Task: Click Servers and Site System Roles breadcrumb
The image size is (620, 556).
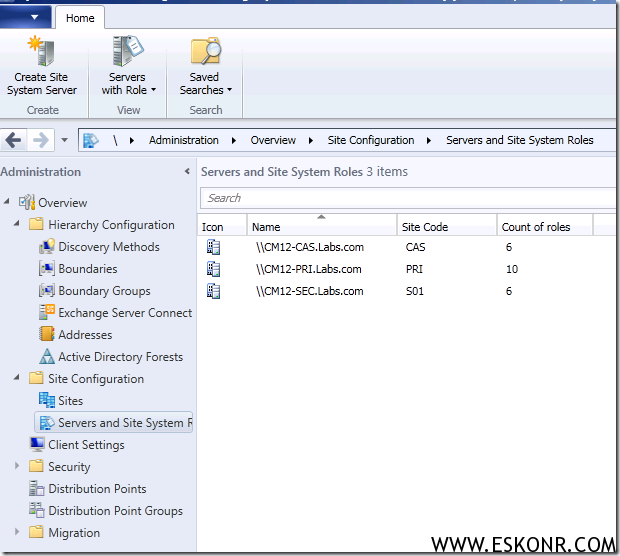Action: 520,140
